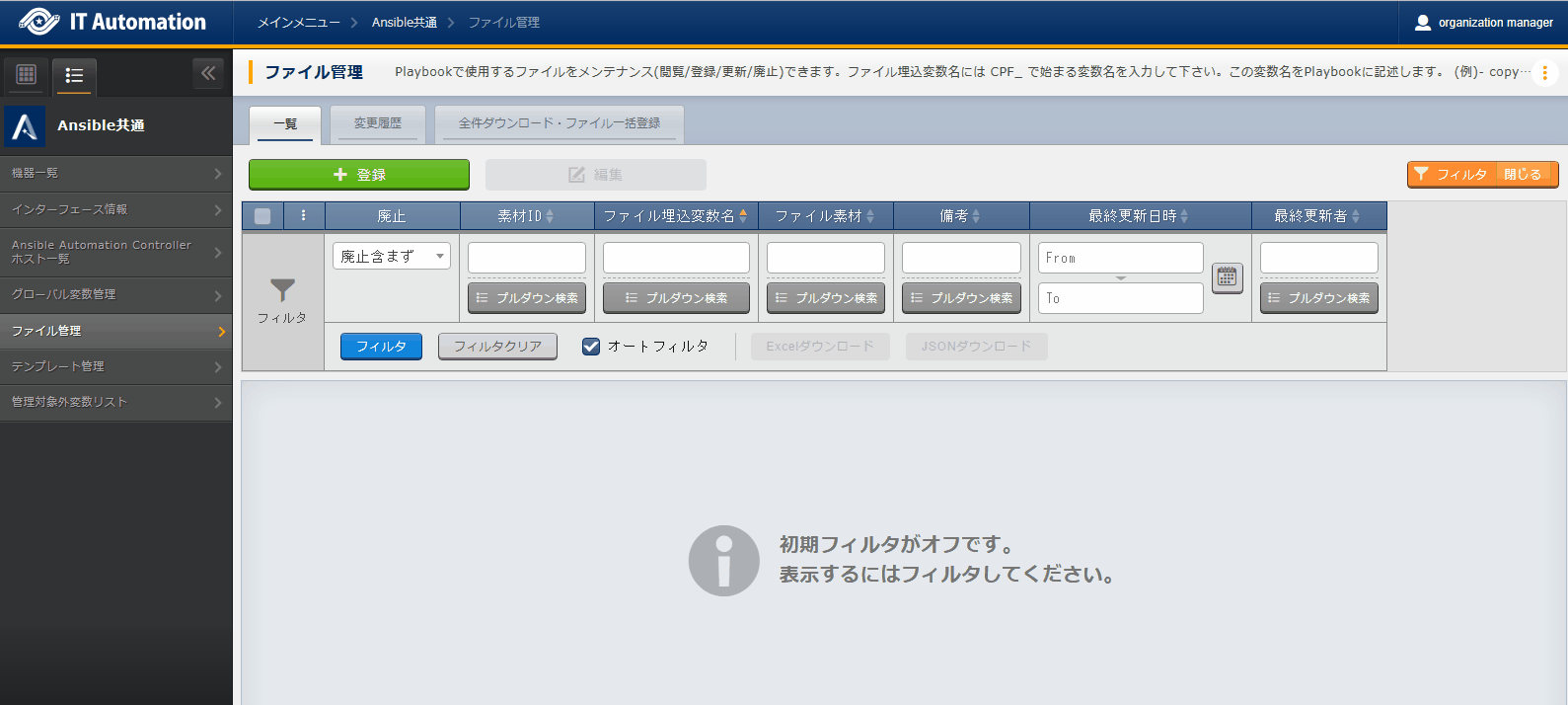Open プルダウン検索 under 最終更新者 column

(1318, 298)
